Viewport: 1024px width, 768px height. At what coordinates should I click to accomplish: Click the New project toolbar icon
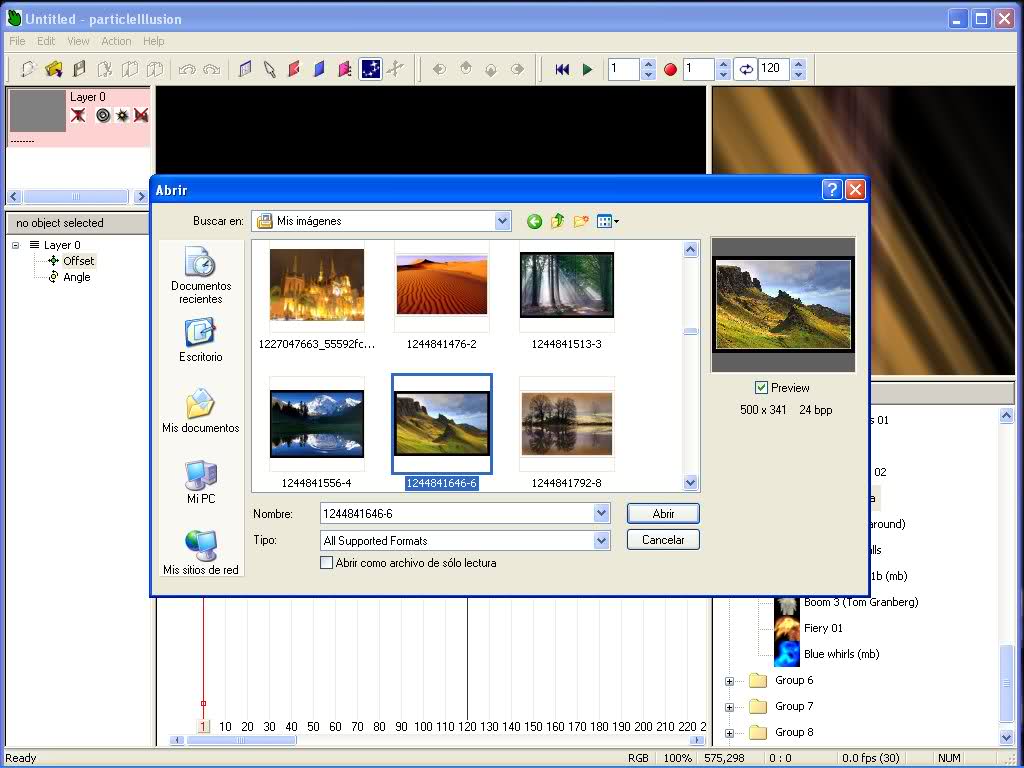[x=27, y=69]
